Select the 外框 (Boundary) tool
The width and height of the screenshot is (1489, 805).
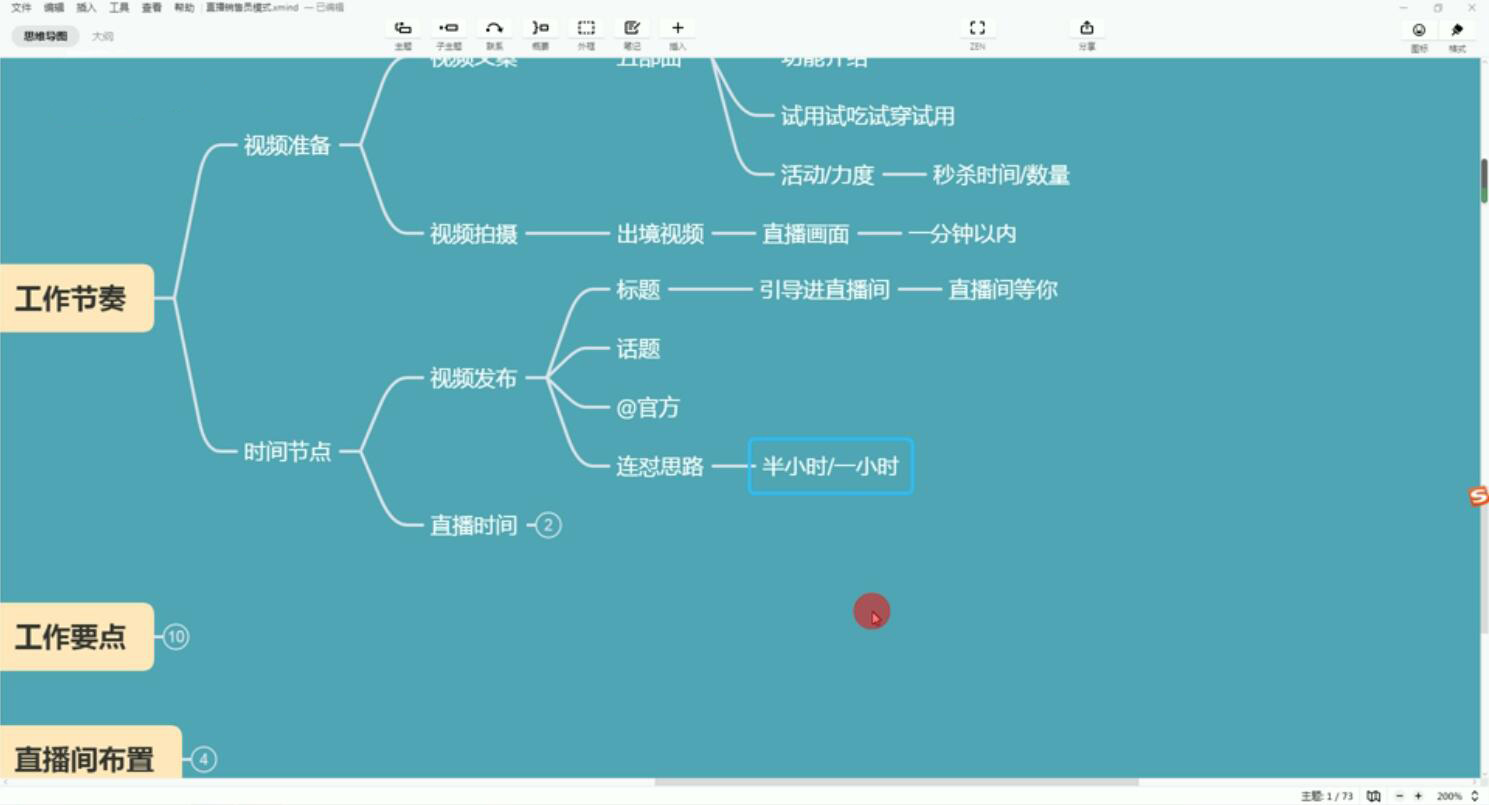click(586, 28)
